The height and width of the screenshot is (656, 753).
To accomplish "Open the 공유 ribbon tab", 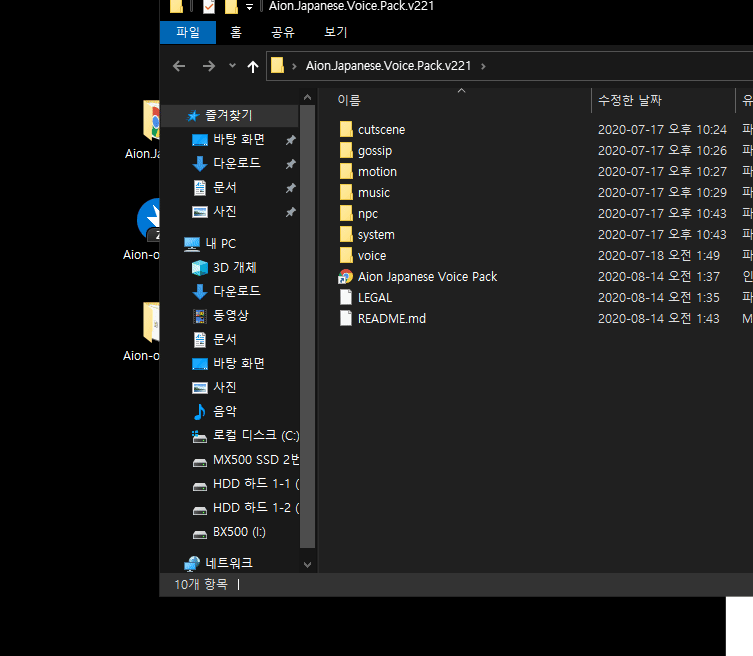I will 283,32.
